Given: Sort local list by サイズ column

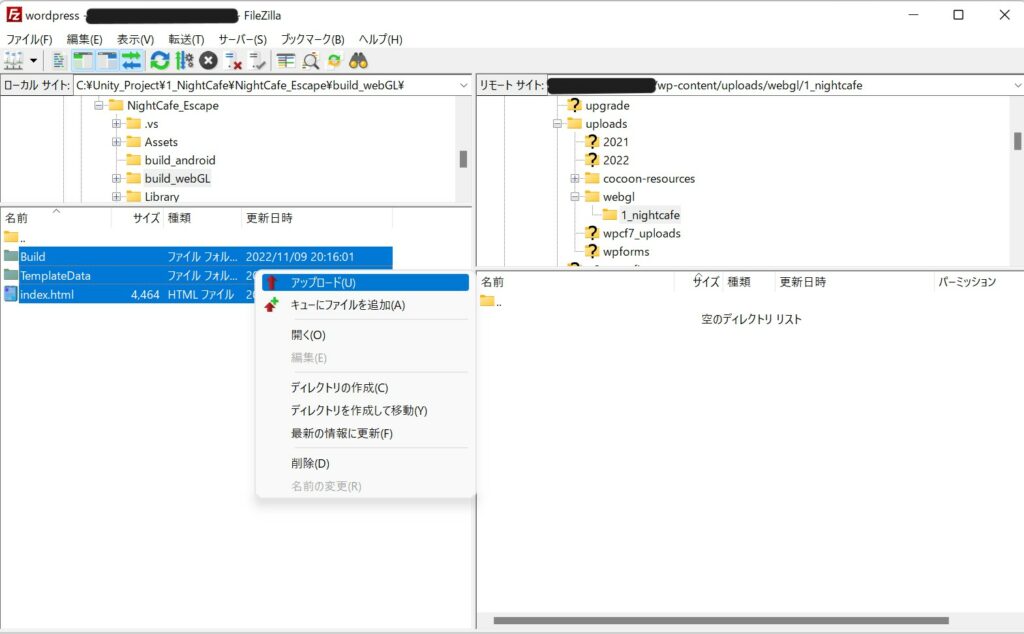Looking at the screenshot, I should click(x=137, y=217).
